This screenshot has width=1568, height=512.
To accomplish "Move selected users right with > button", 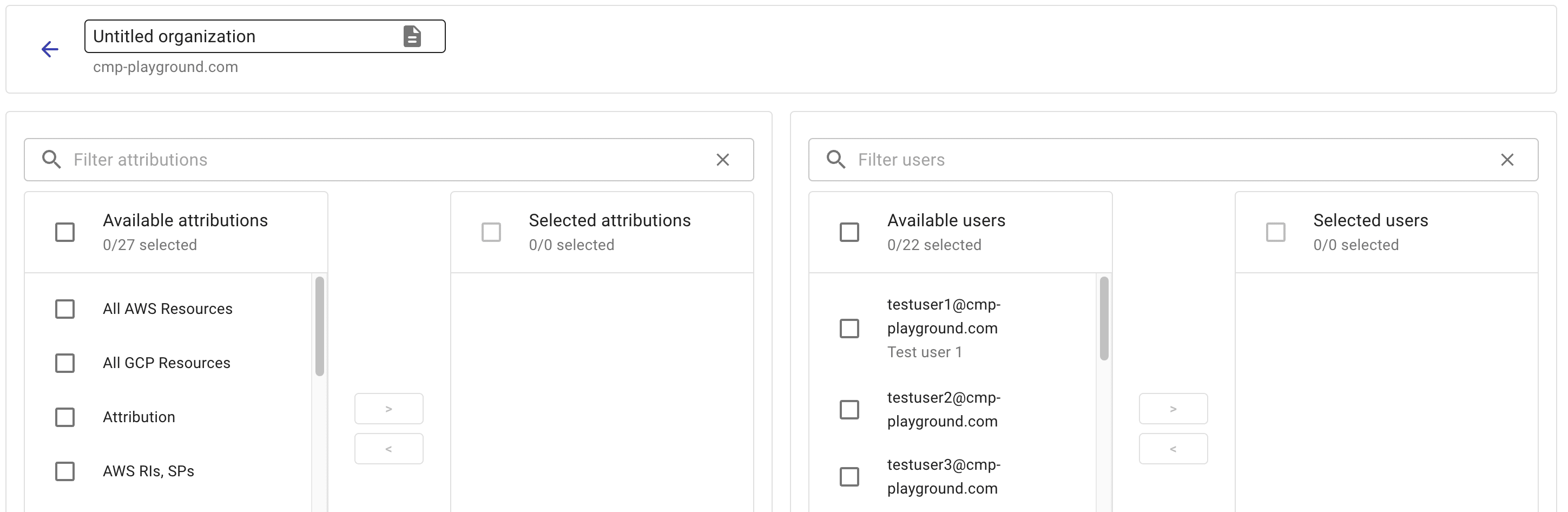I will point(1173,409).
